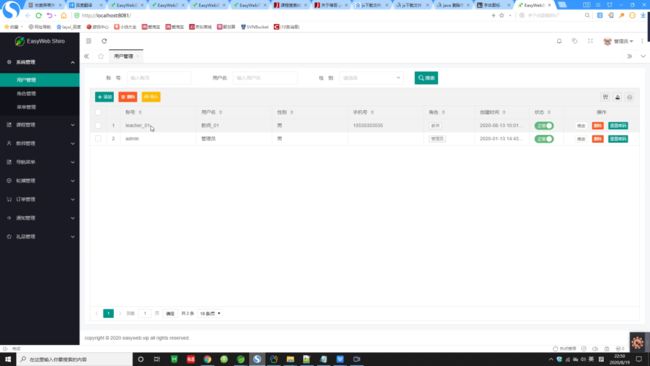Click the jump-to-page number input
Screen dimensions: 650x366
tap(145, 313)
